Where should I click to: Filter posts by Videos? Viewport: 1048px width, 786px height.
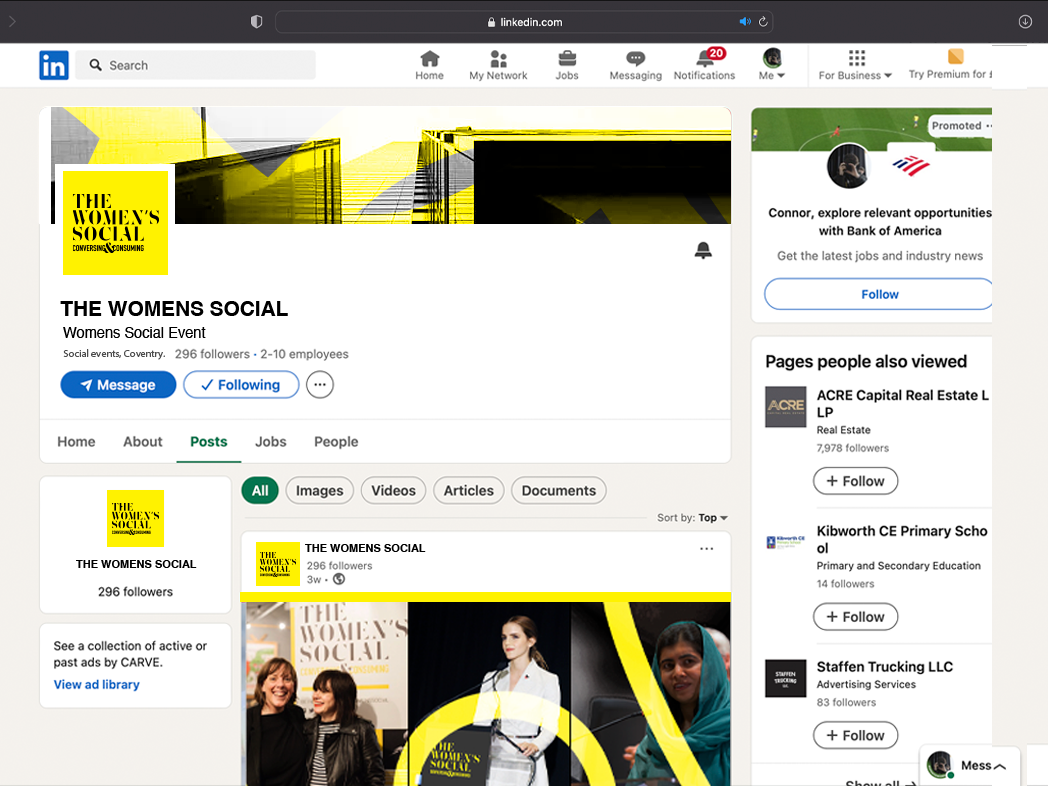click(x=393, y=491)
